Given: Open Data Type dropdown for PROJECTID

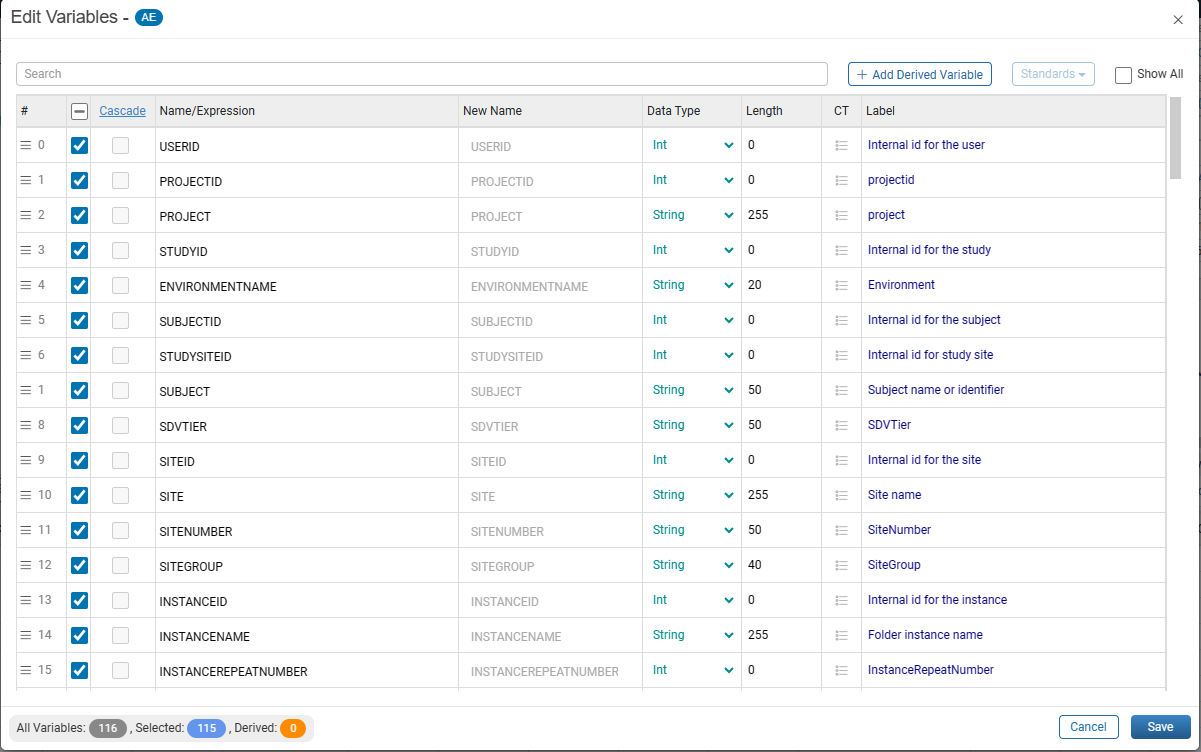Looking at the screenshot, I should pyautogui.click(x=693, y=180).
